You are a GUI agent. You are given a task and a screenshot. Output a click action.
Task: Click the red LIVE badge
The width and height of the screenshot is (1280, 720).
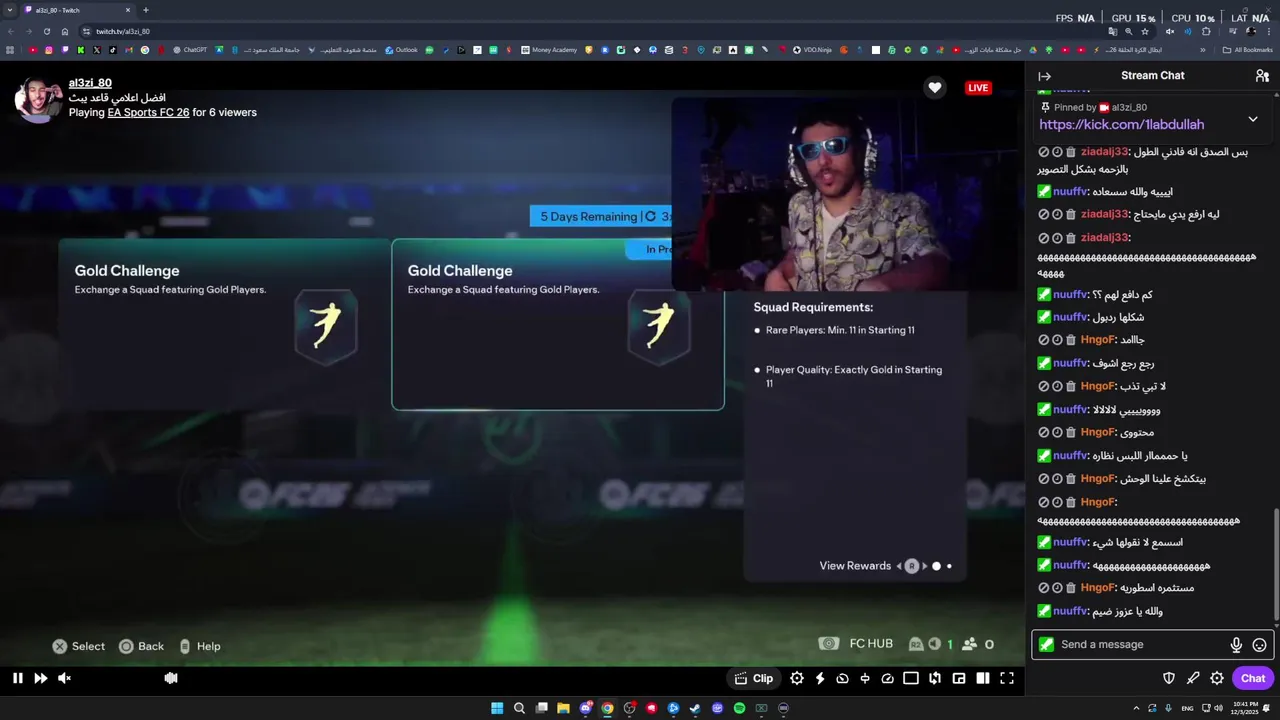click(978, 88)
